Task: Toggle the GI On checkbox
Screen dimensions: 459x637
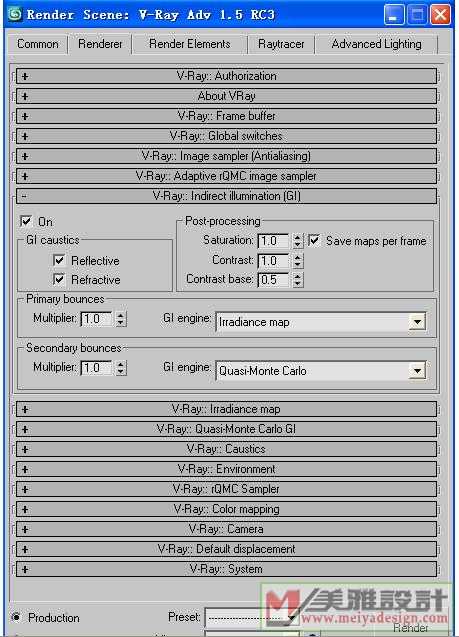Action: [x=26, y=221]
